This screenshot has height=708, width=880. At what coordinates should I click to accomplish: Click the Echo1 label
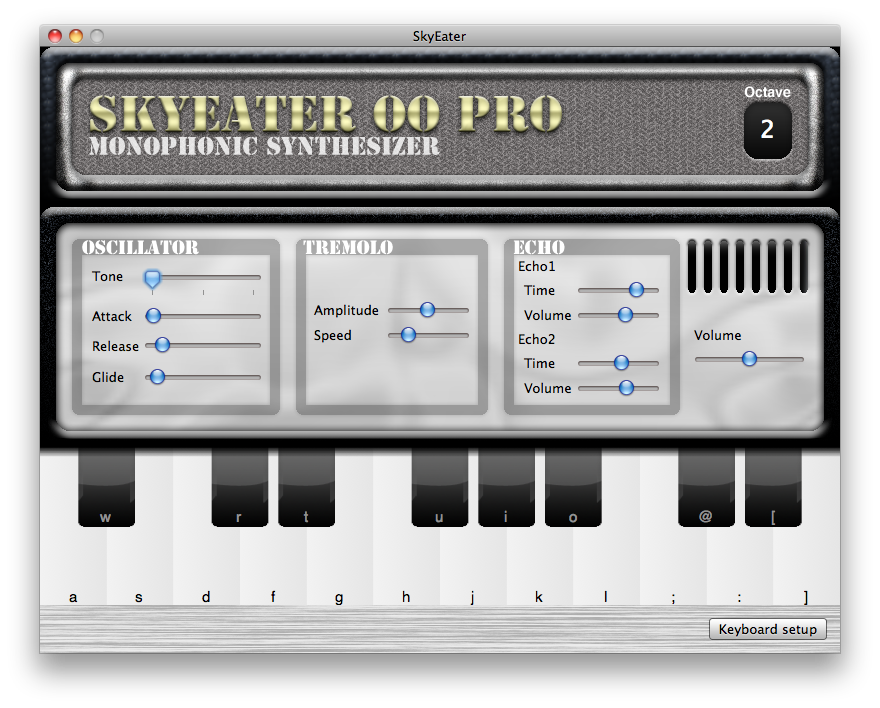pos(537,266)
